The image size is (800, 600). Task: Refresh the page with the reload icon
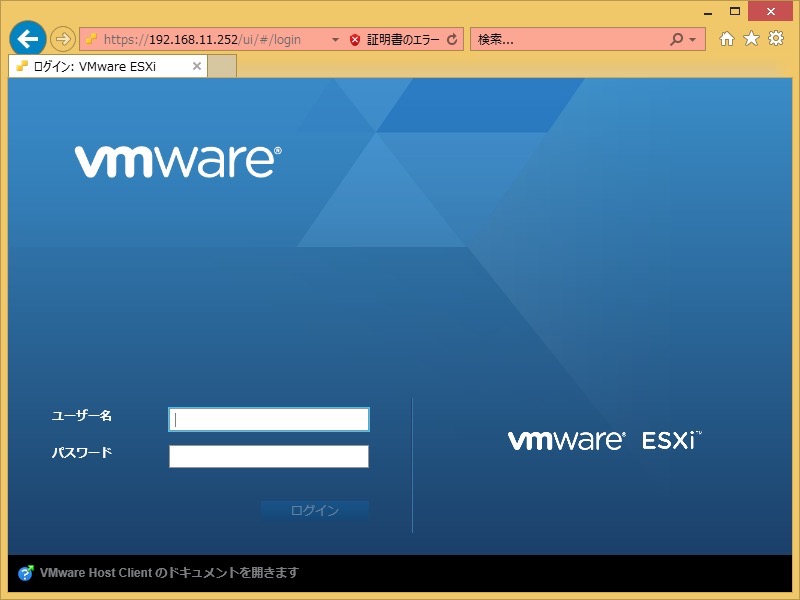tap(452, 39)
